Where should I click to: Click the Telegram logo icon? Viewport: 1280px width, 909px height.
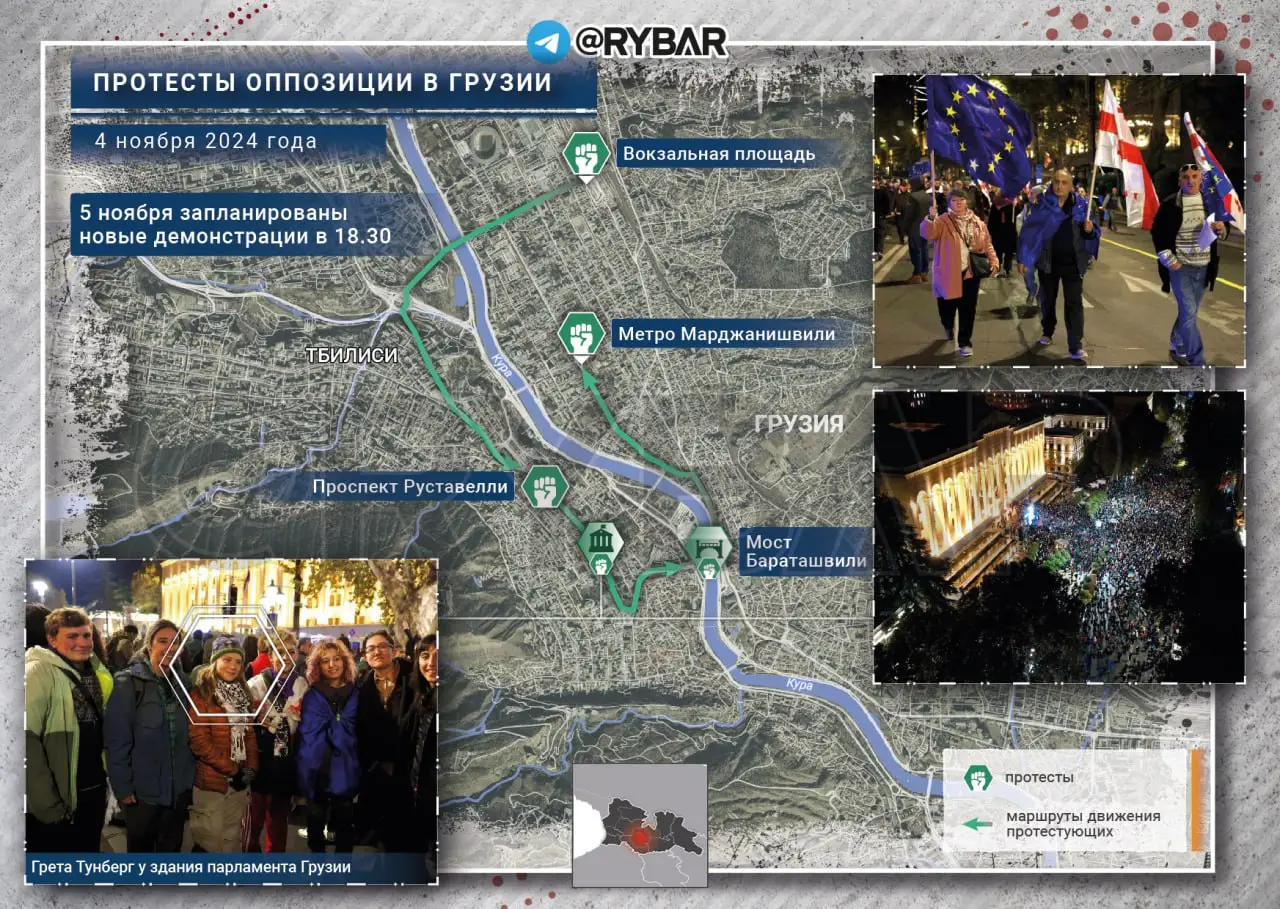[x=548, y=42]
